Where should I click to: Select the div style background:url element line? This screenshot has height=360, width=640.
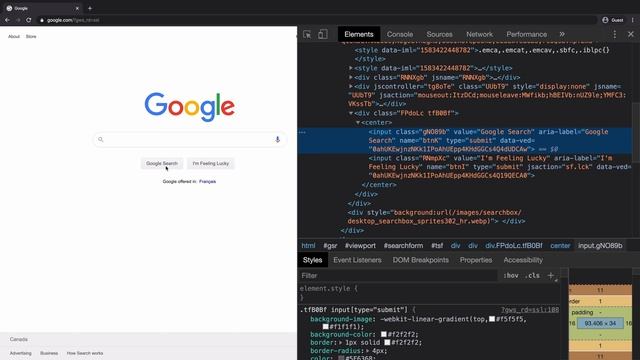pos(436,217)
